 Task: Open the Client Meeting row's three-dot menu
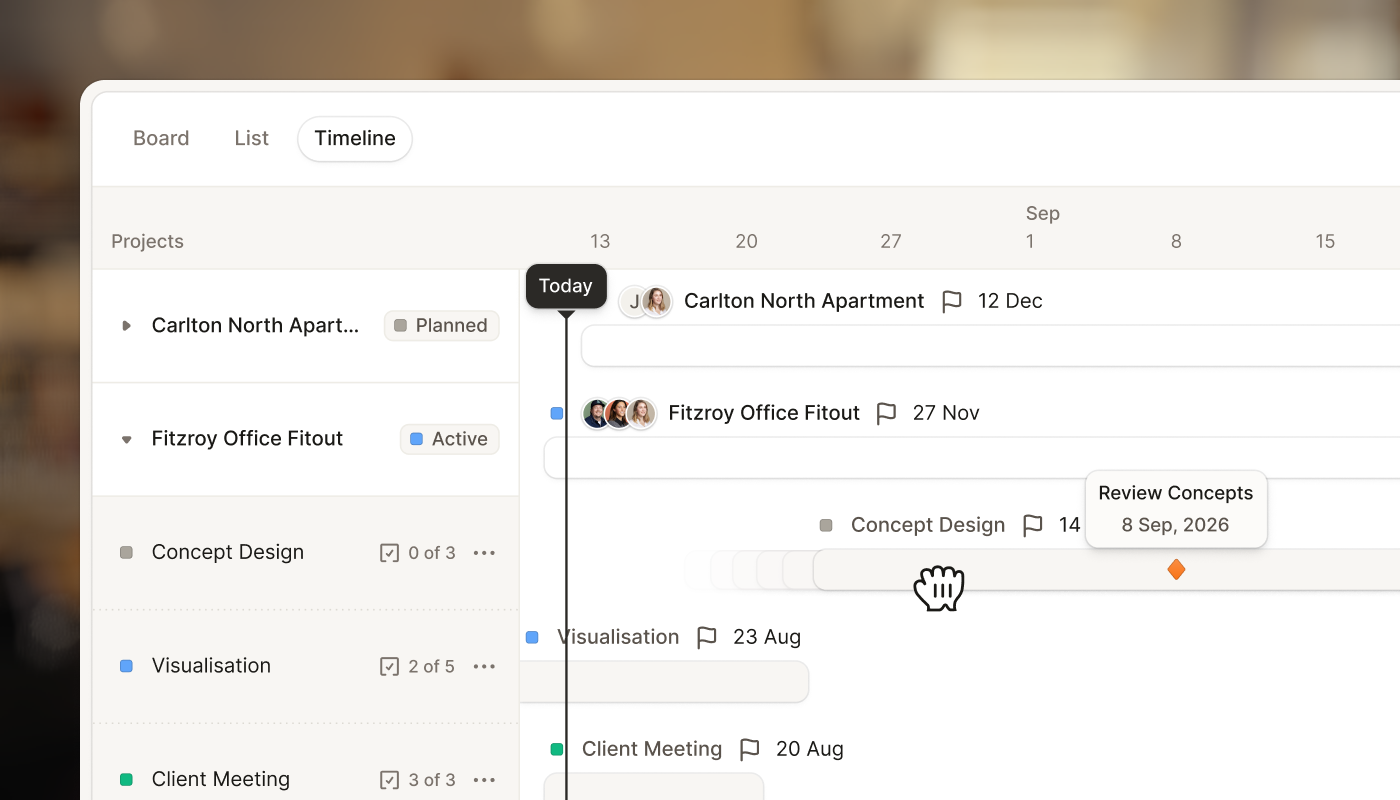[485, 779]
